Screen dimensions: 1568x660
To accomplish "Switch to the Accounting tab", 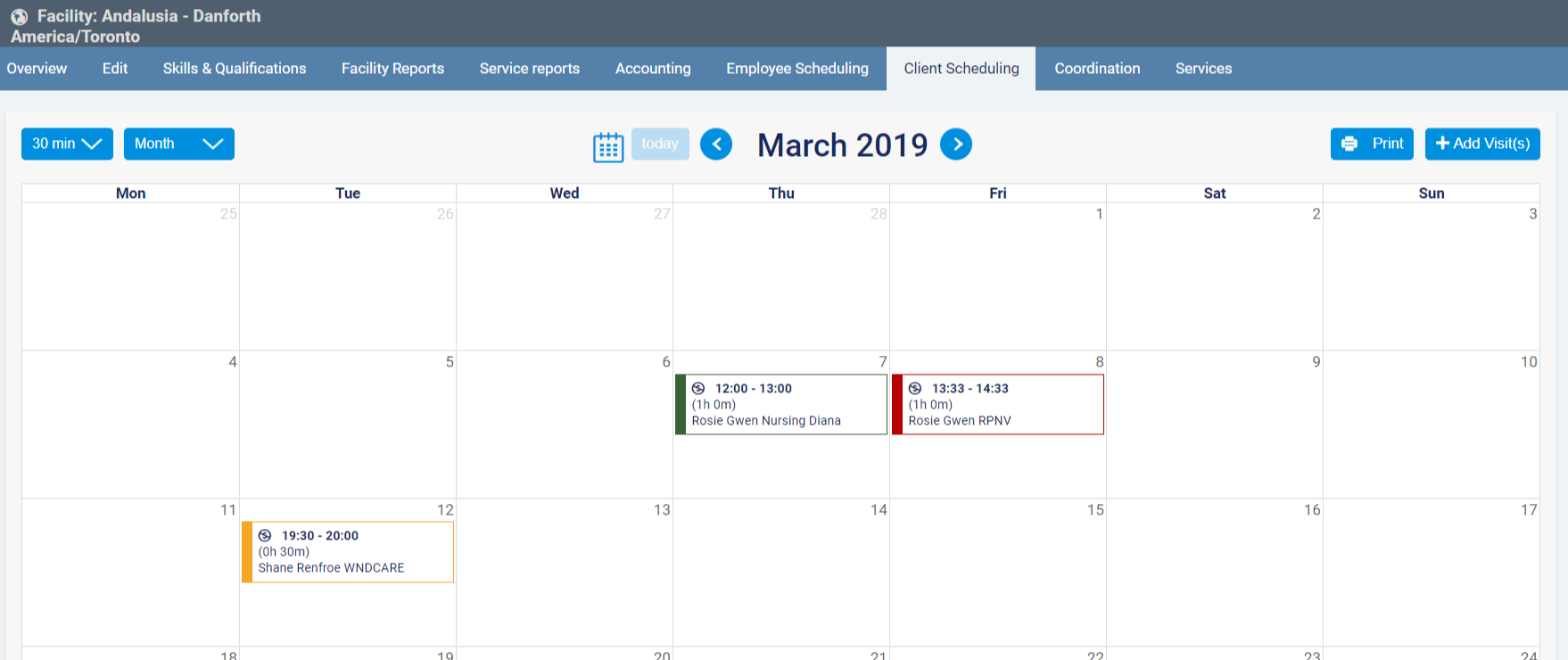I will (653, 69).
